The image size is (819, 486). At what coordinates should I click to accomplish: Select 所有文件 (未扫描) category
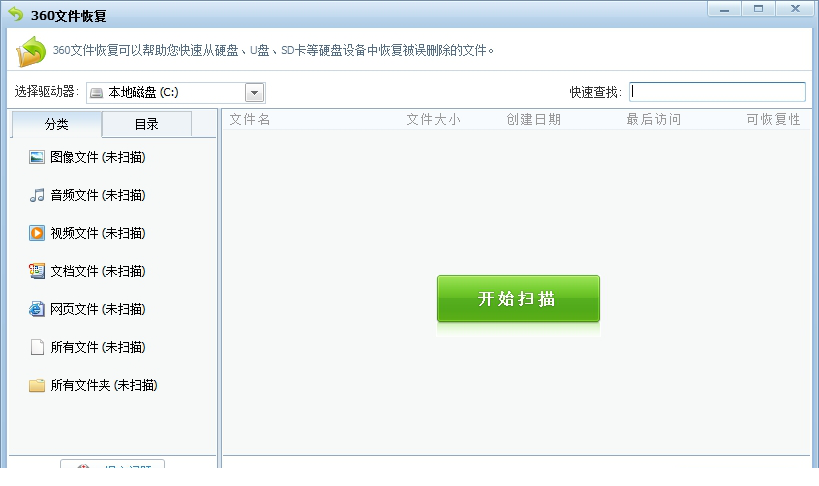pos(98,348)
